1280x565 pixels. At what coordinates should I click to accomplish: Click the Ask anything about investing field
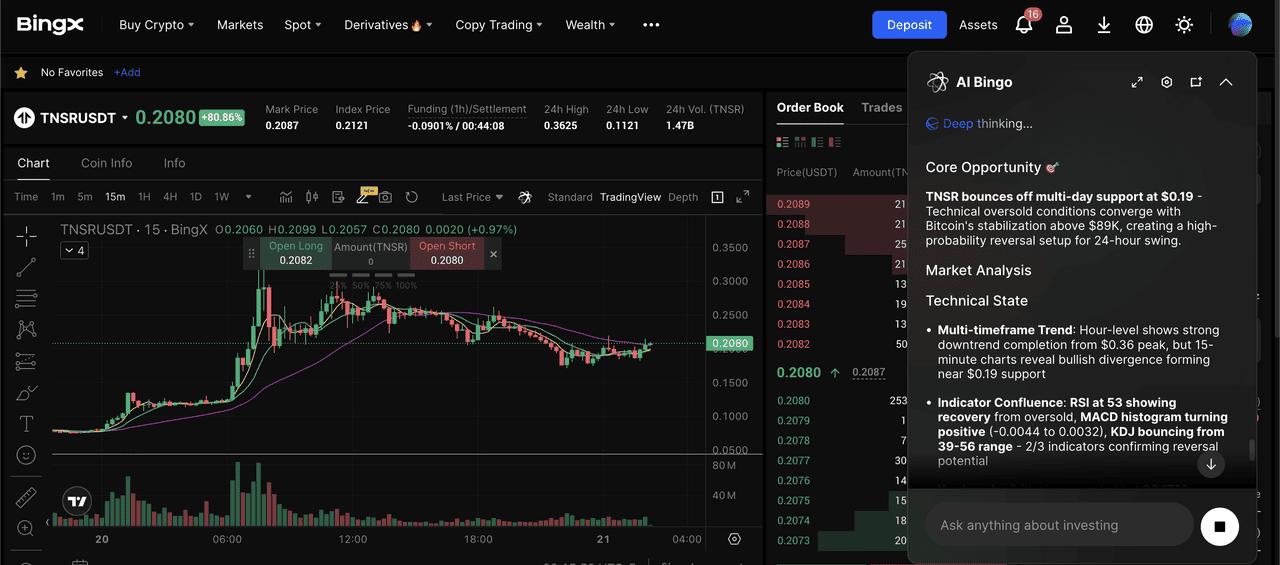pos(1058,525)
